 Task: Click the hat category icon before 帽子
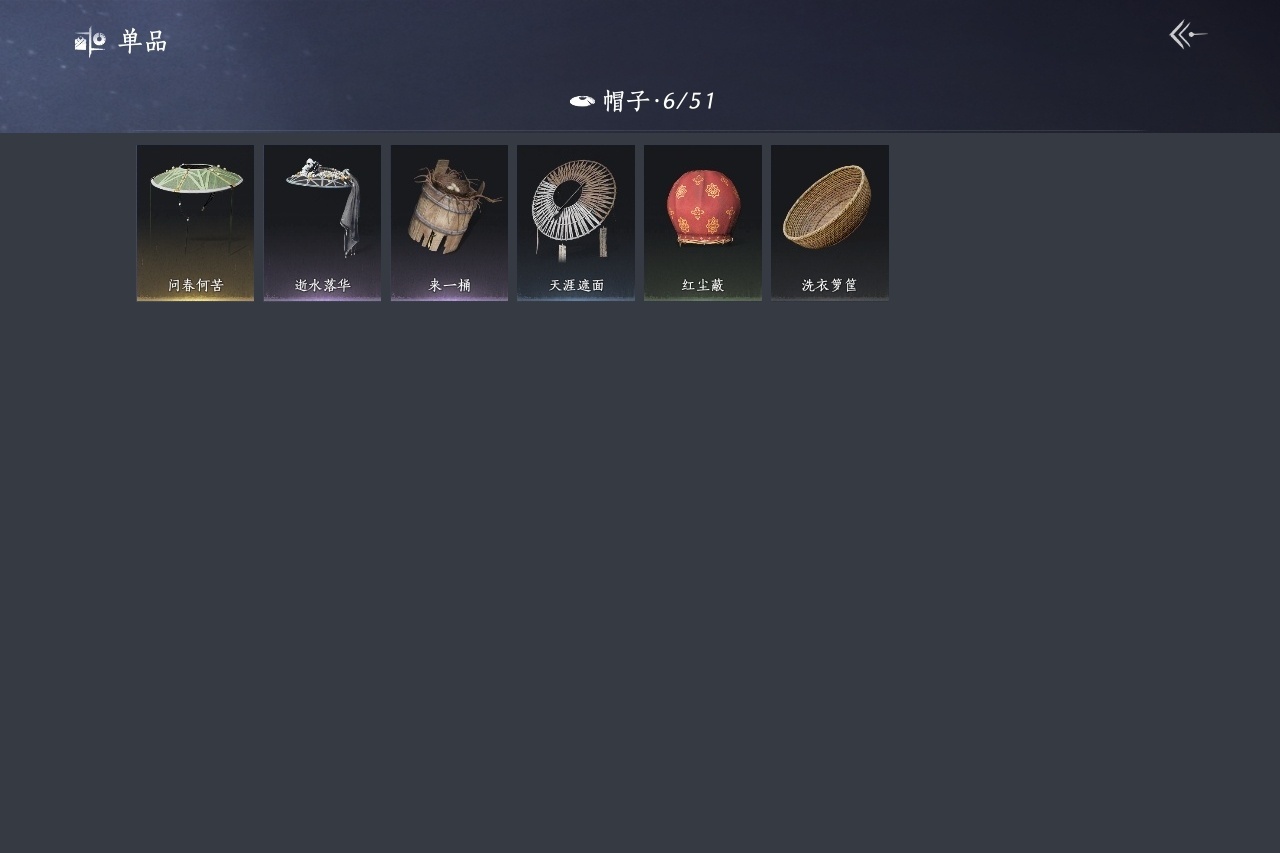click(582, 101)
